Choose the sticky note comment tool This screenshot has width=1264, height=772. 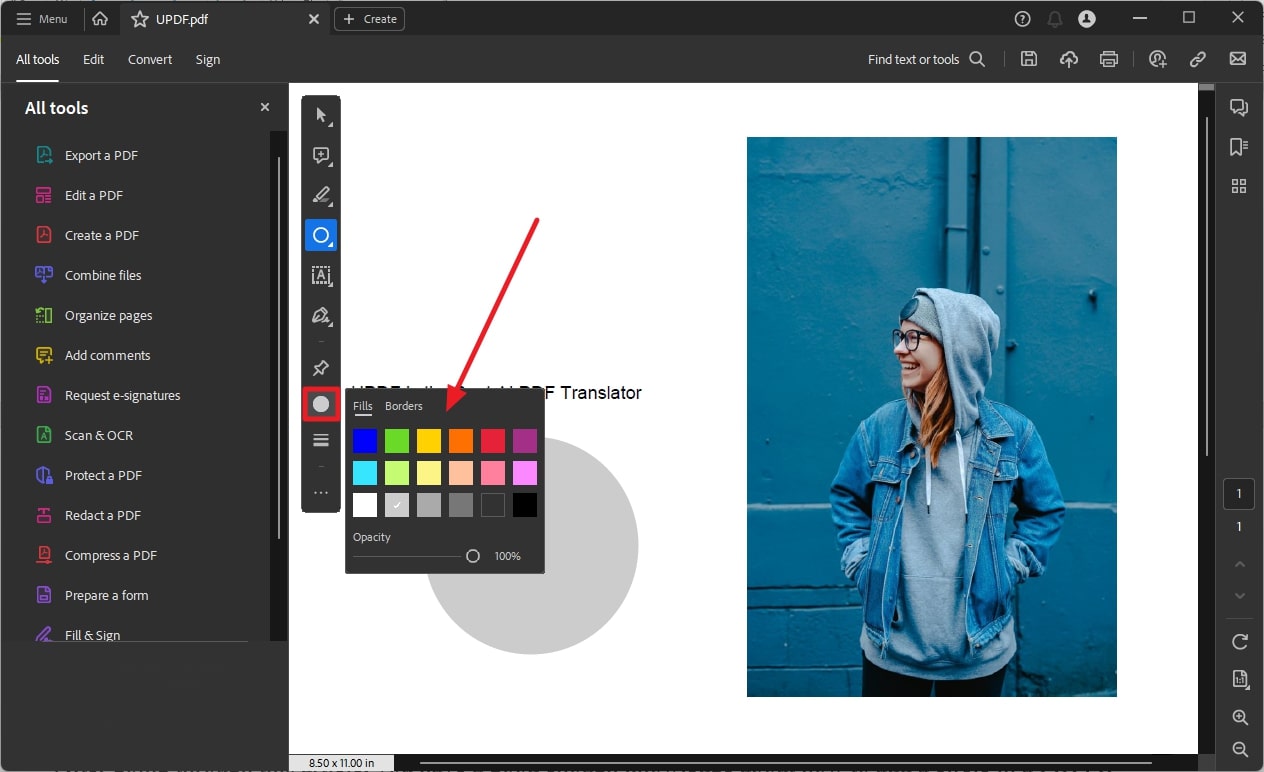(x=321, y=155)
